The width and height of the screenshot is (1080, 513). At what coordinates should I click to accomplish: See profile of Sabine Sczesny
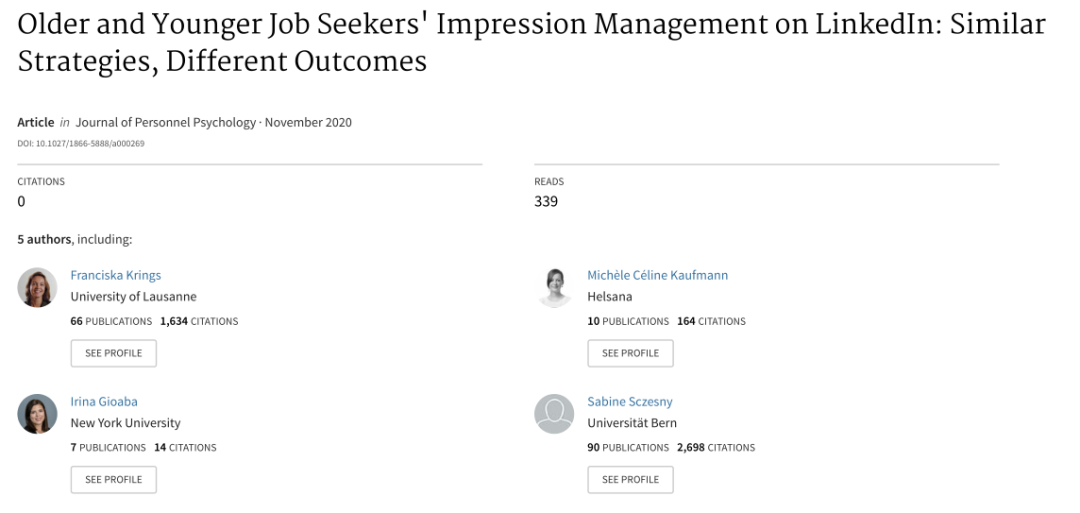point(630,480)
